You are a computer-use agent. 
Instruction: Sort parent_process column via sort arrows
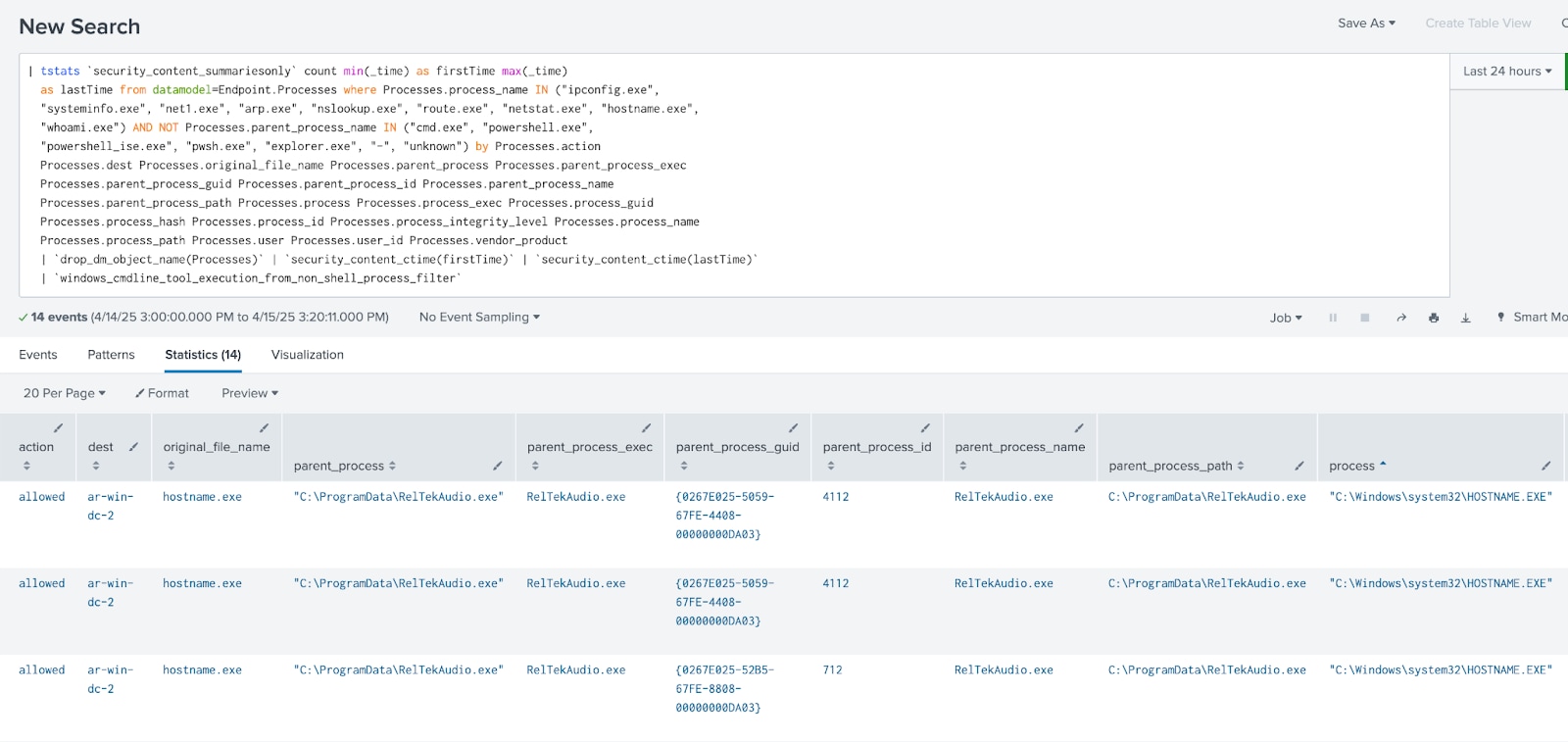(x=392, y=466)
